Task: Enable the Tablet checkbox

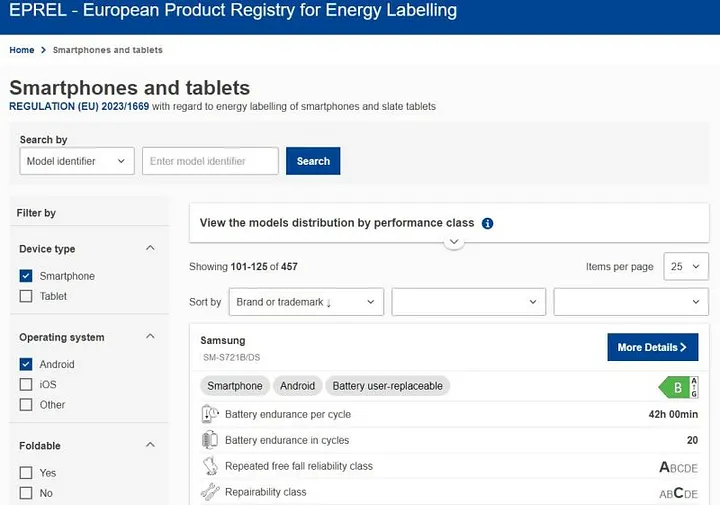Action: click(26, 296)
